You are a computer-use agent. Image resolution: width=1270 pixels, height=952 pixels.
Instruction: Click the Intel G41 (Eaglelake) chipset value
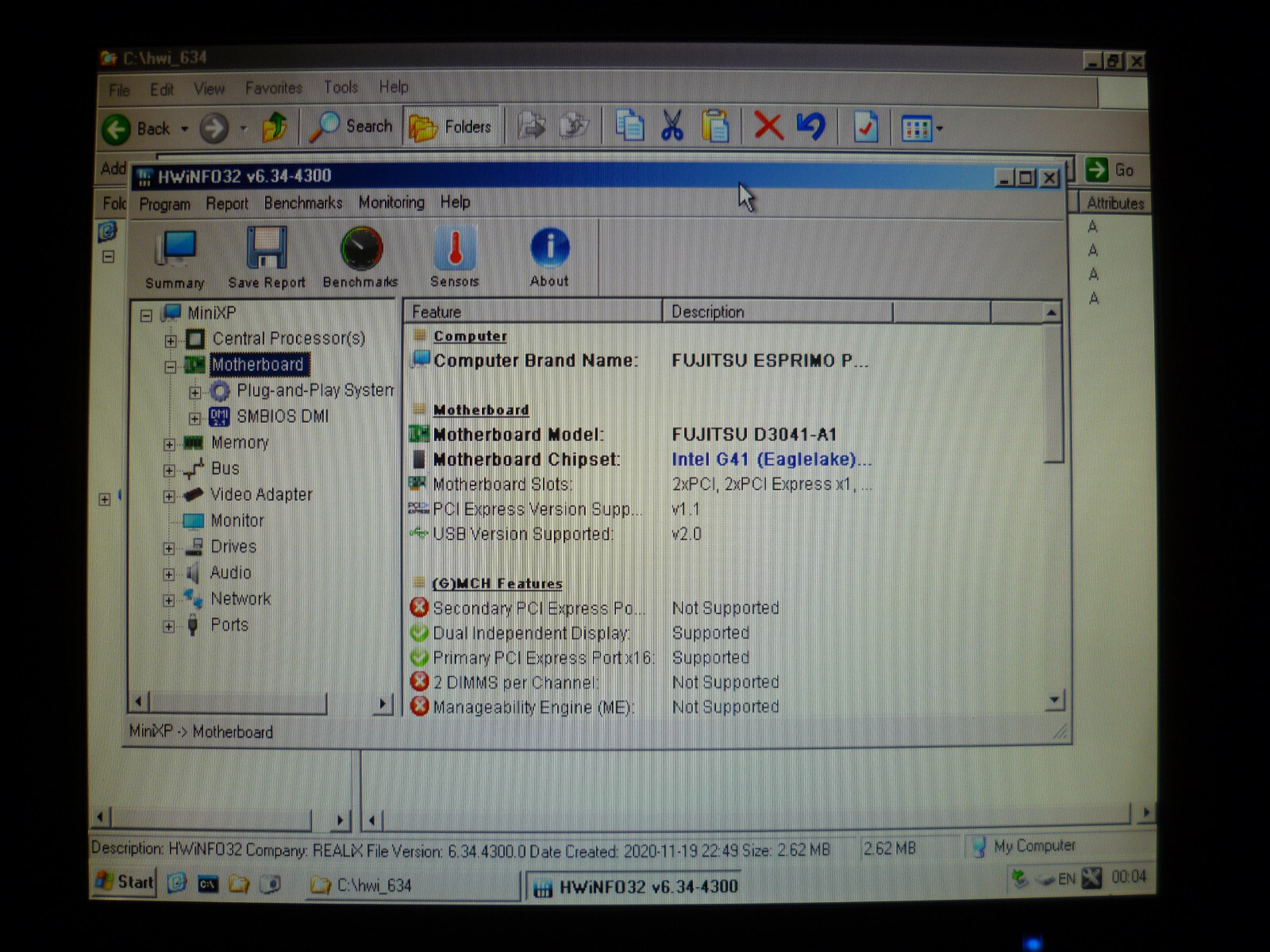771,459
